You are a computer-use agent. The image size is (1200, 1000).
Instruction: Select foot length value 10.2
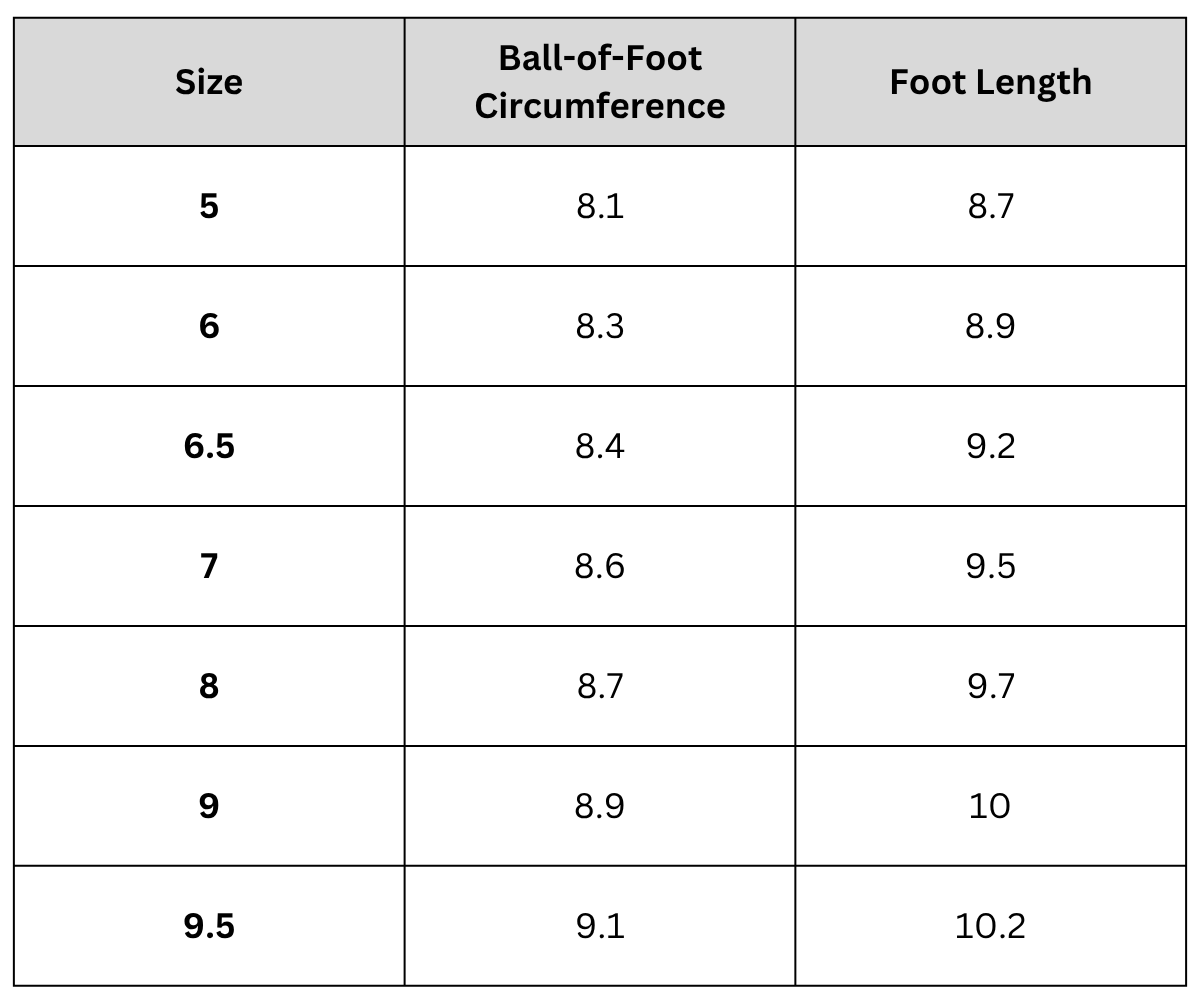click(x=990, y=926)
